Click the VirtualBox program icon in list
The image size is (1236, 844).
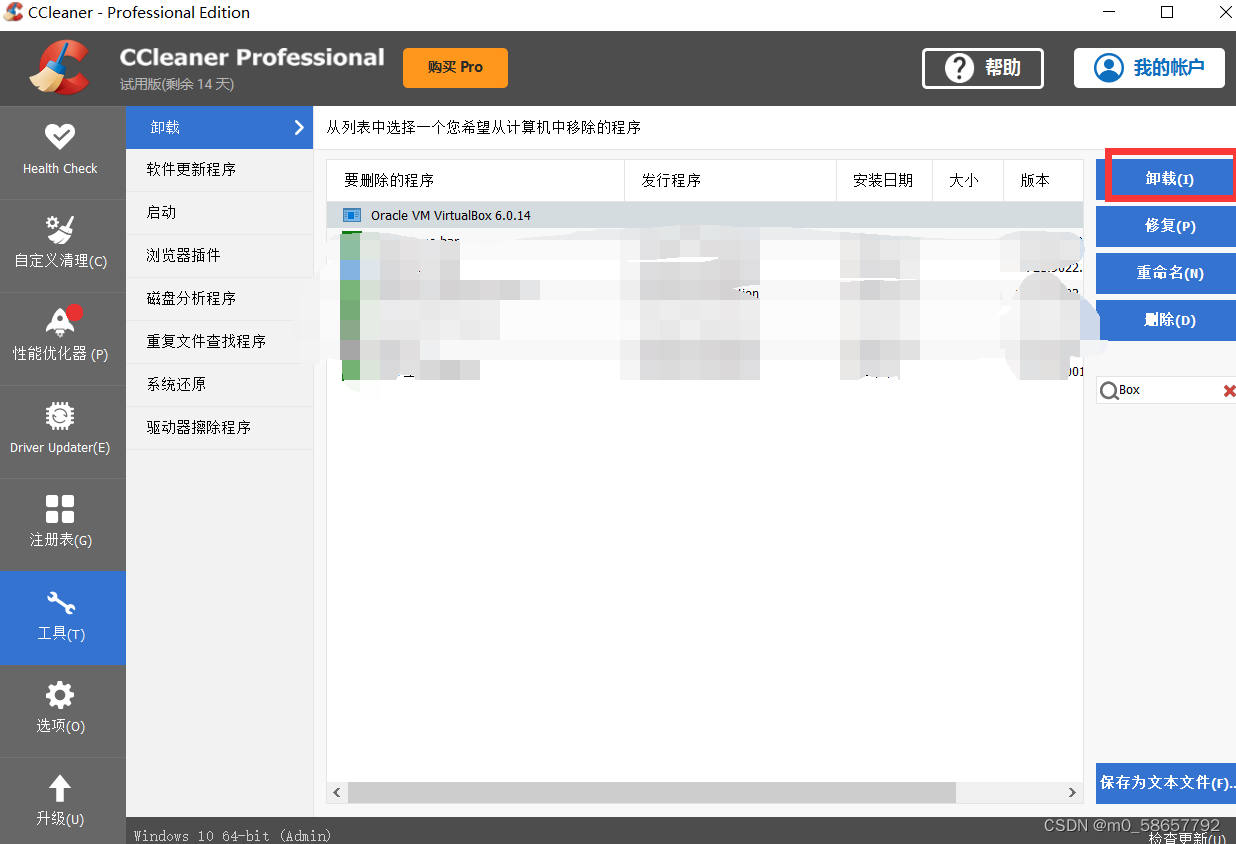pos(351,215)
